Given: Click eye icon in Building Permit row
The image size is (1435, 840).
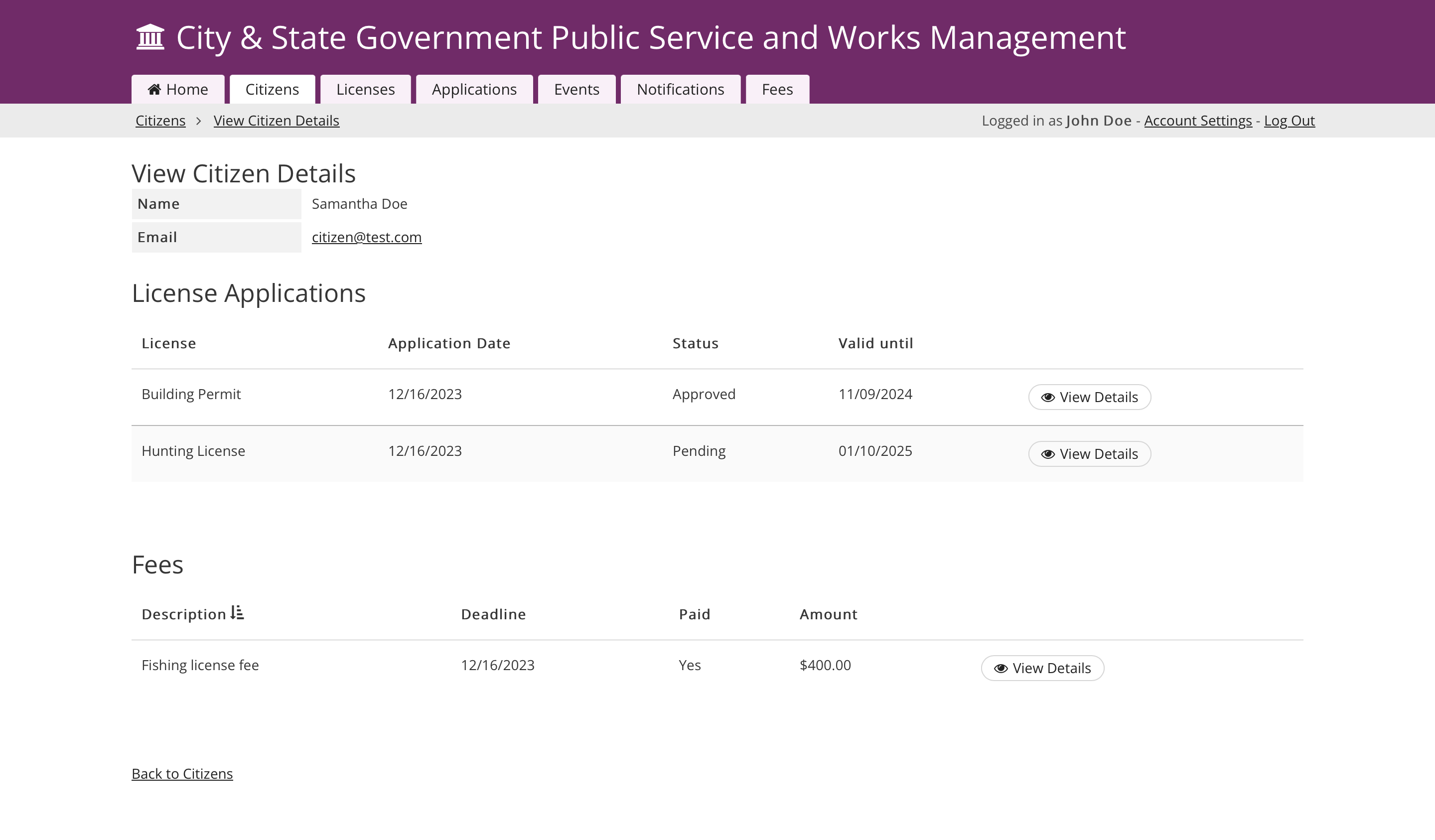Looking at the screenshot, I should coord(1048,398).
